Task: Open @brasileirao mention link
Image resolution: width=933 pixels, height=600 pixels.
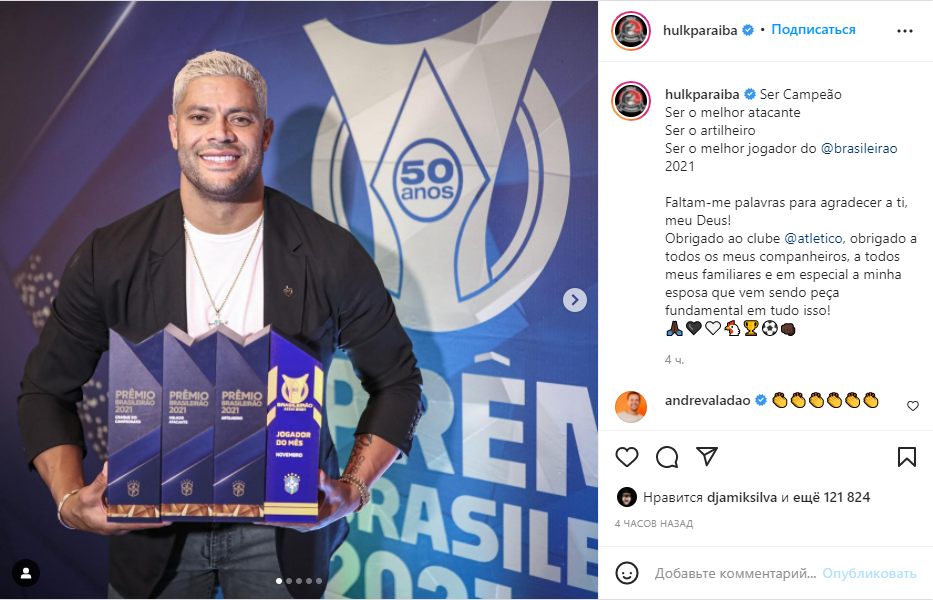Action: pos(859,148)
